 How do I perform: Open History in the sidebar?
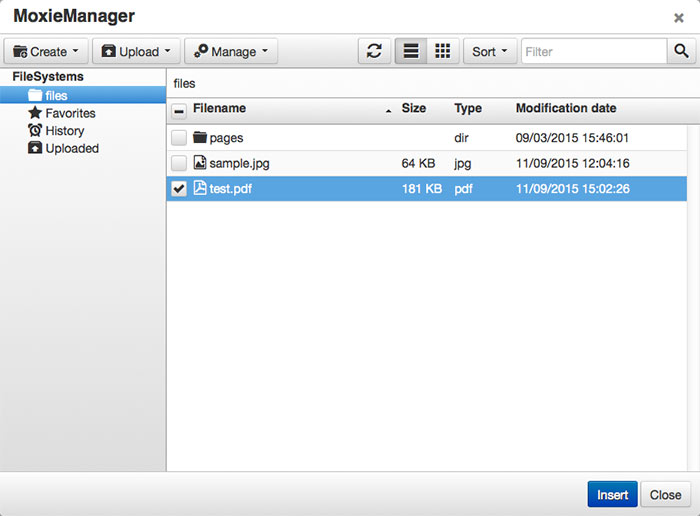pos(65,131)
